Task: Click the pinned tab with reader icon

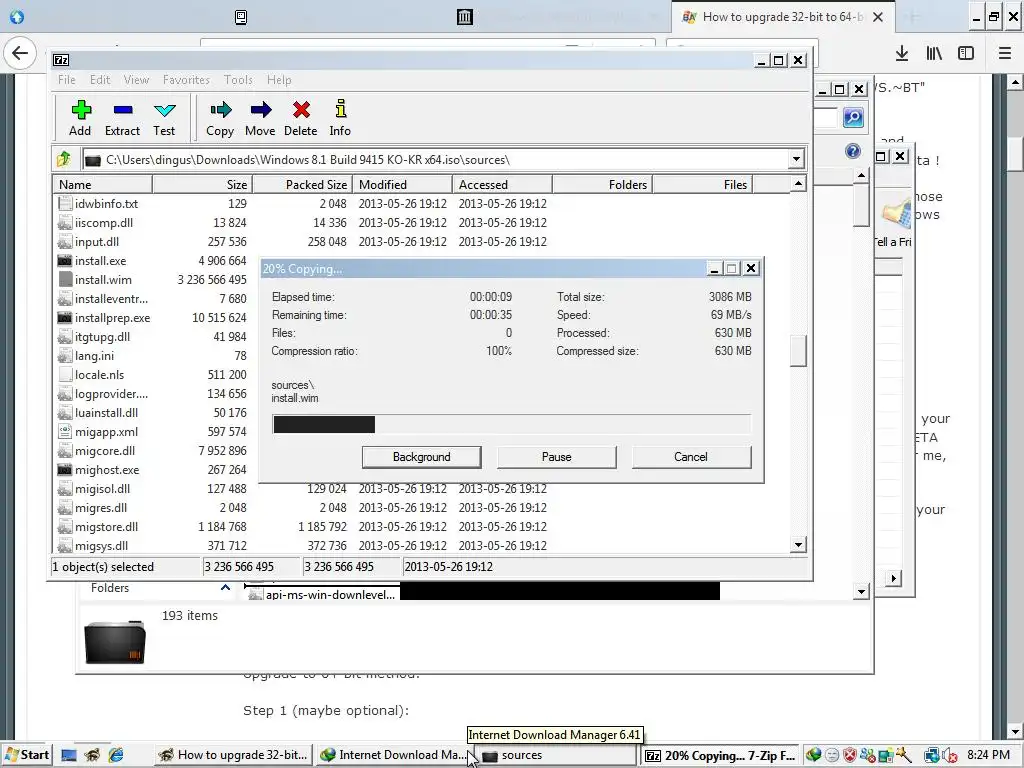Action: click(241, 17)
